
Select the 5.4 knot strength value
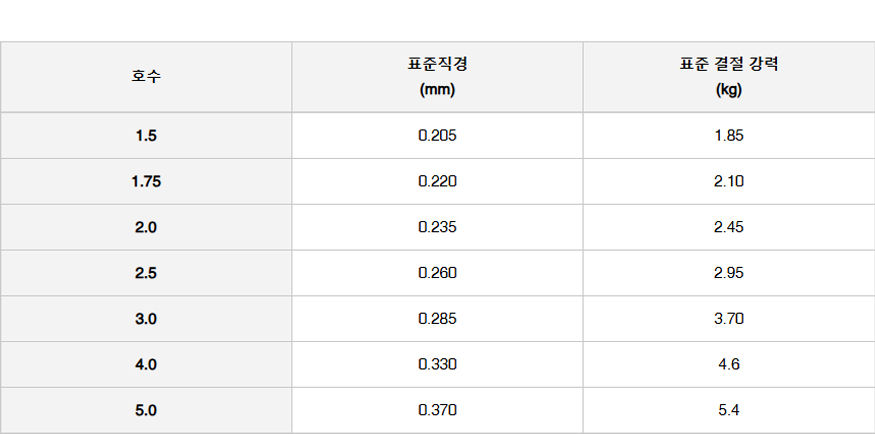728,410
